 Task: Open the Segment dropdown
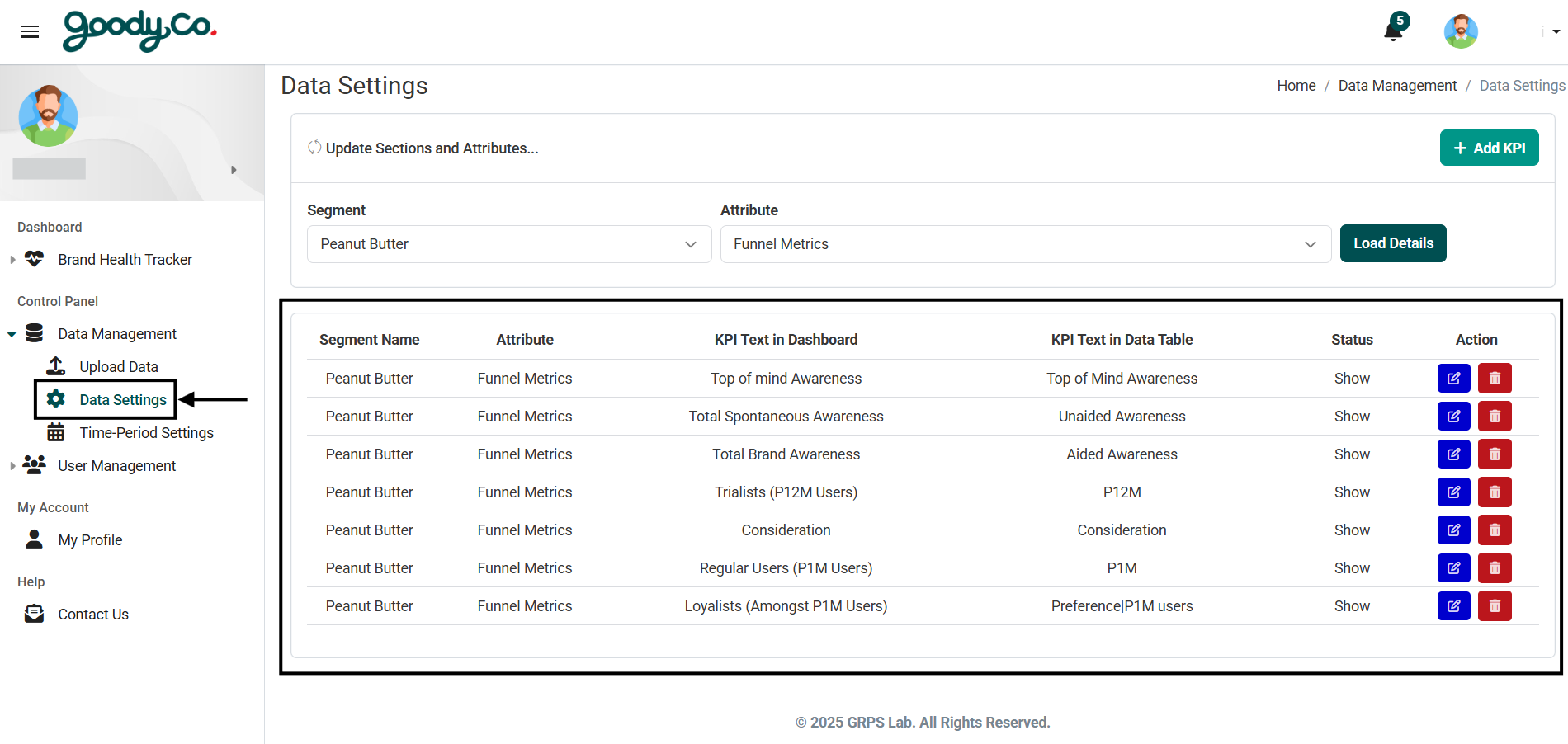click(508, 243)
